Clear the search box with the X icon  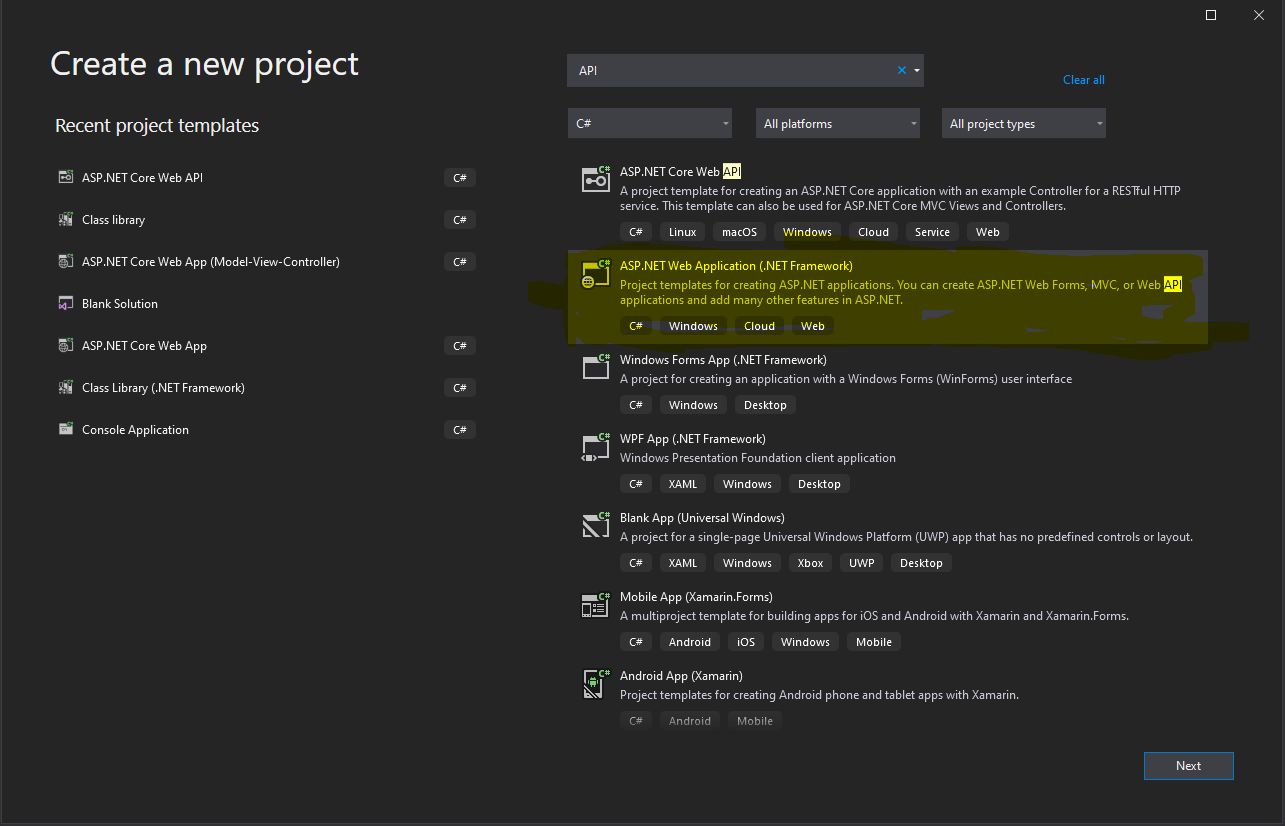[x=901, y=71]
